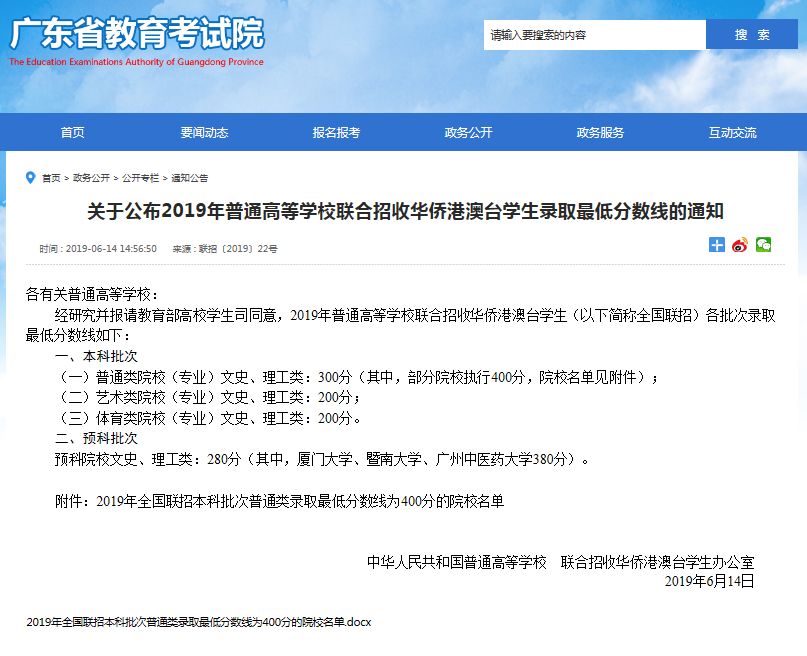The height and width of the screenshot is (656, 807).
Task: Click the 附件 line about 400分院校名单
Action: (x=279, y=501)
